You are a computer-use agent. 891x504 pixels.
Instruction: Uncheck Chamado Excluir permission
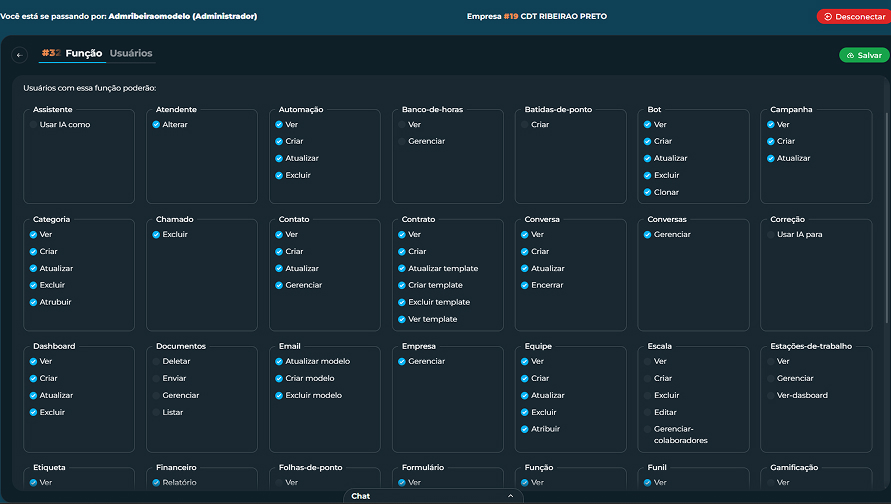156,235
